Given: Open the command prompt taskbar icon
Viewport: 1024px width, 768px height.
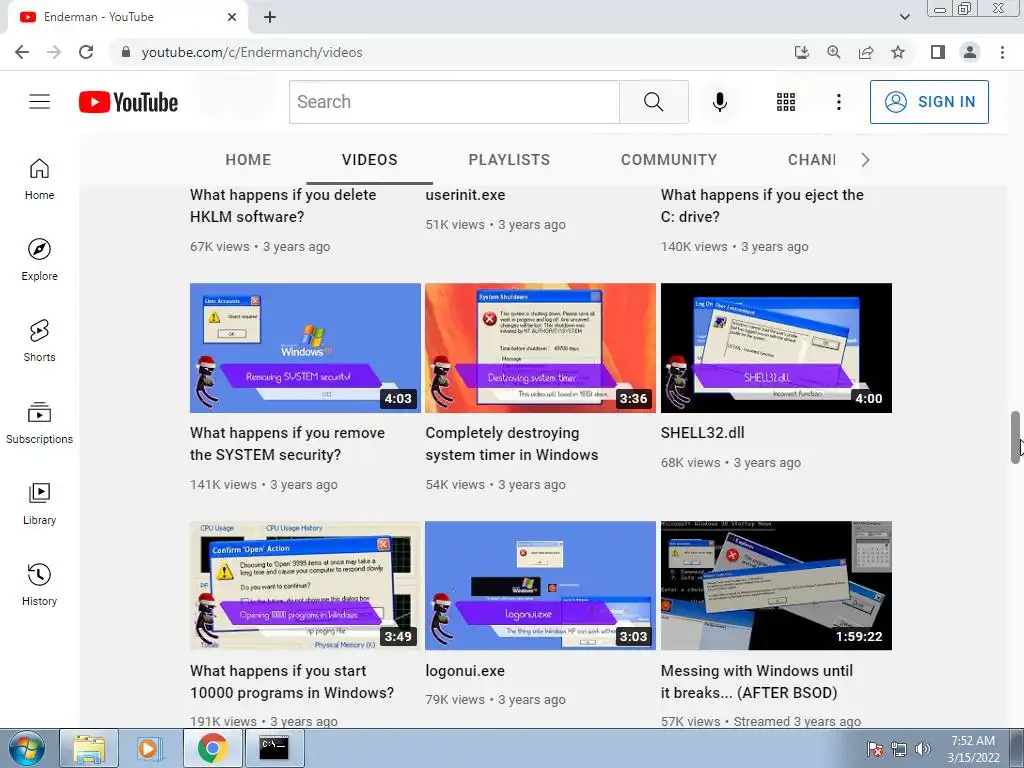Looking at the screenshot, I should point(274,748).
